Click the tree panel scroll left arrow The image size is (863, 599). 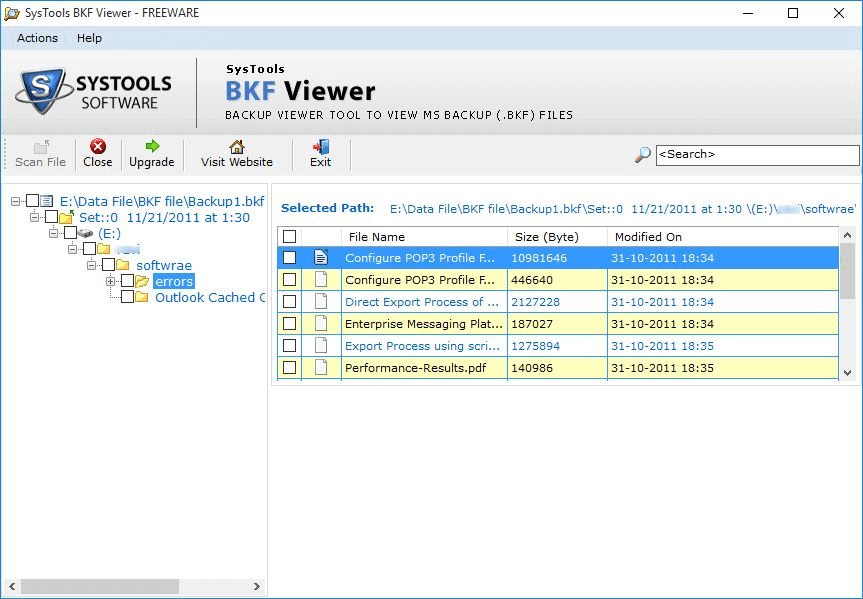pyautogui.click(x=12, y=586)
